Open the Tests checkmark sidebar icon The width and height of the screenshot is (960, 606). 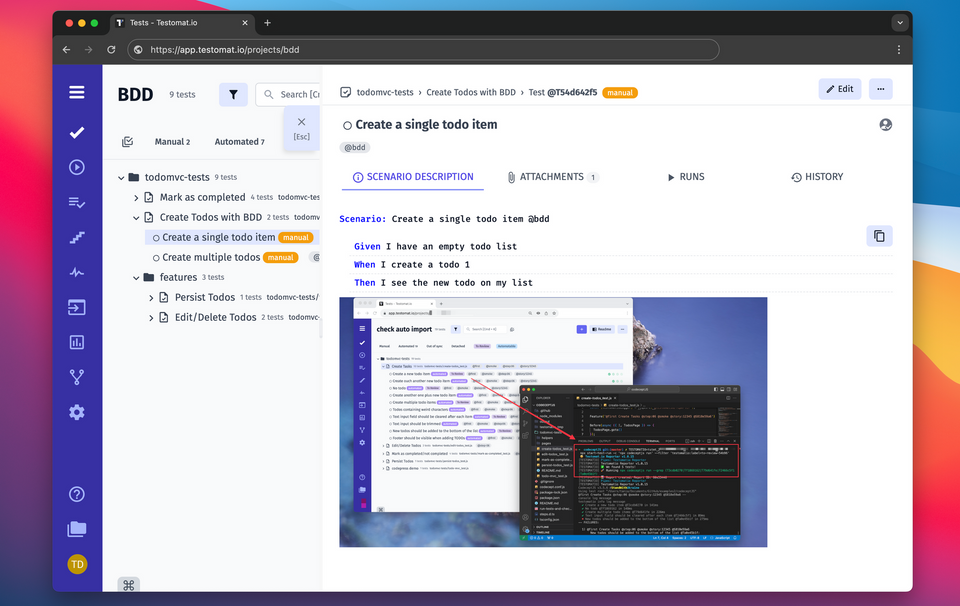[77, 132]
